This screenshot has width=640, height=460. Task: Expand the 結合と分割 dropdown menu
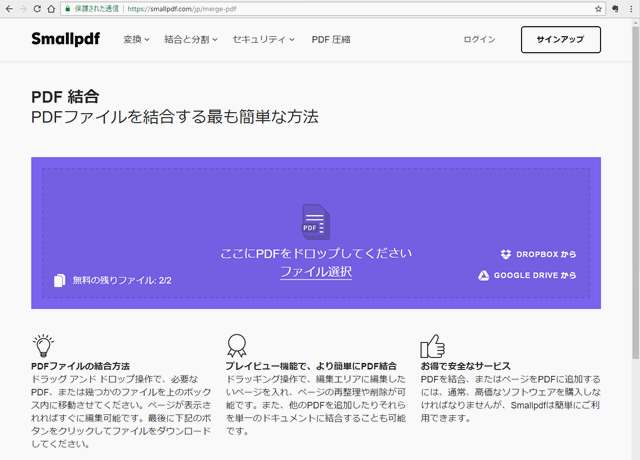click(x=191, y=40)
